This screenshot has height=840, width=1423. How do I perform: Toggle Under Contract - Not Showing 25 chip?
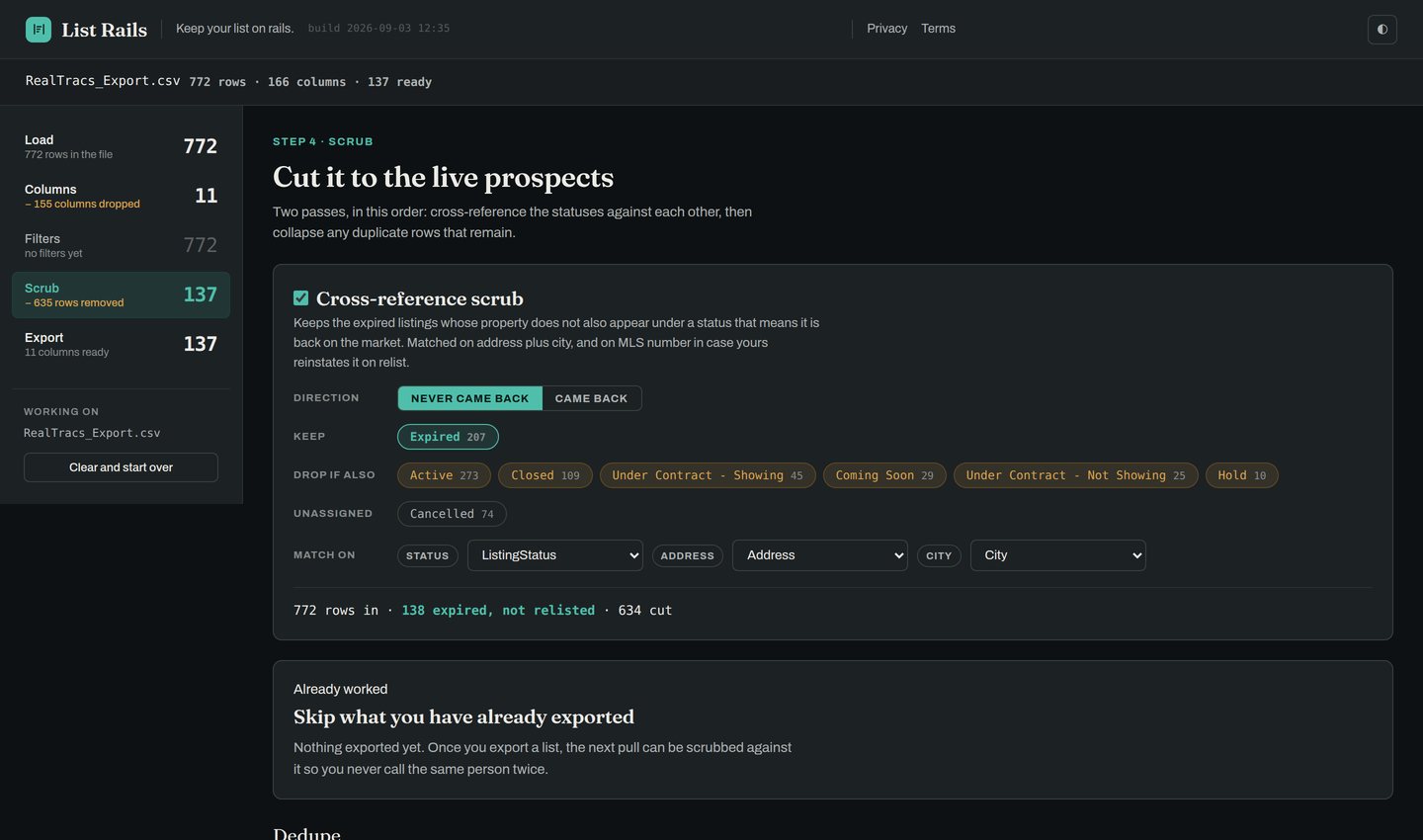(1076, 475)
